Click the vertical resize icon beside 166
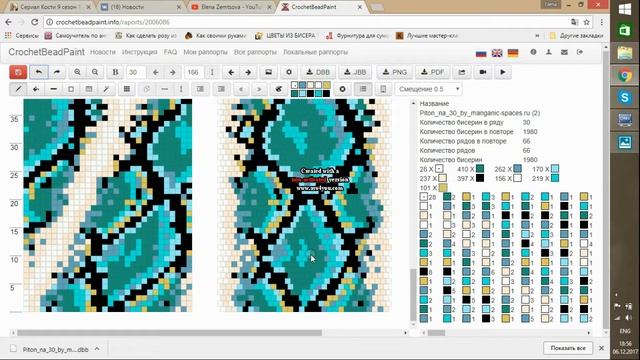The height and width of the screenshot is (360, 640). click(x=212, y=72)
